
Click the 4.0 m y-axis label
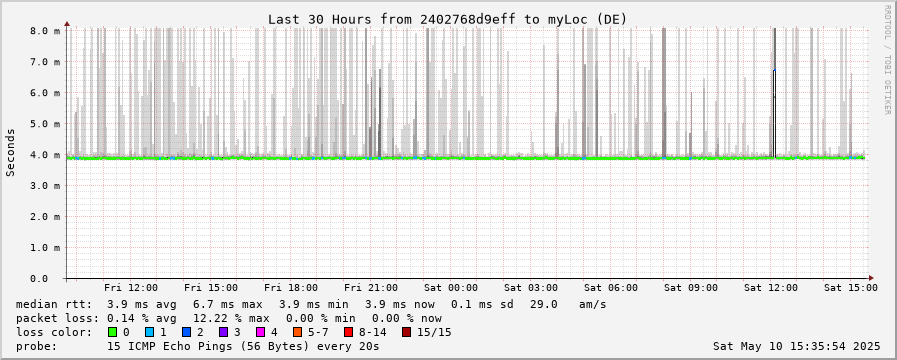[45, 155]
